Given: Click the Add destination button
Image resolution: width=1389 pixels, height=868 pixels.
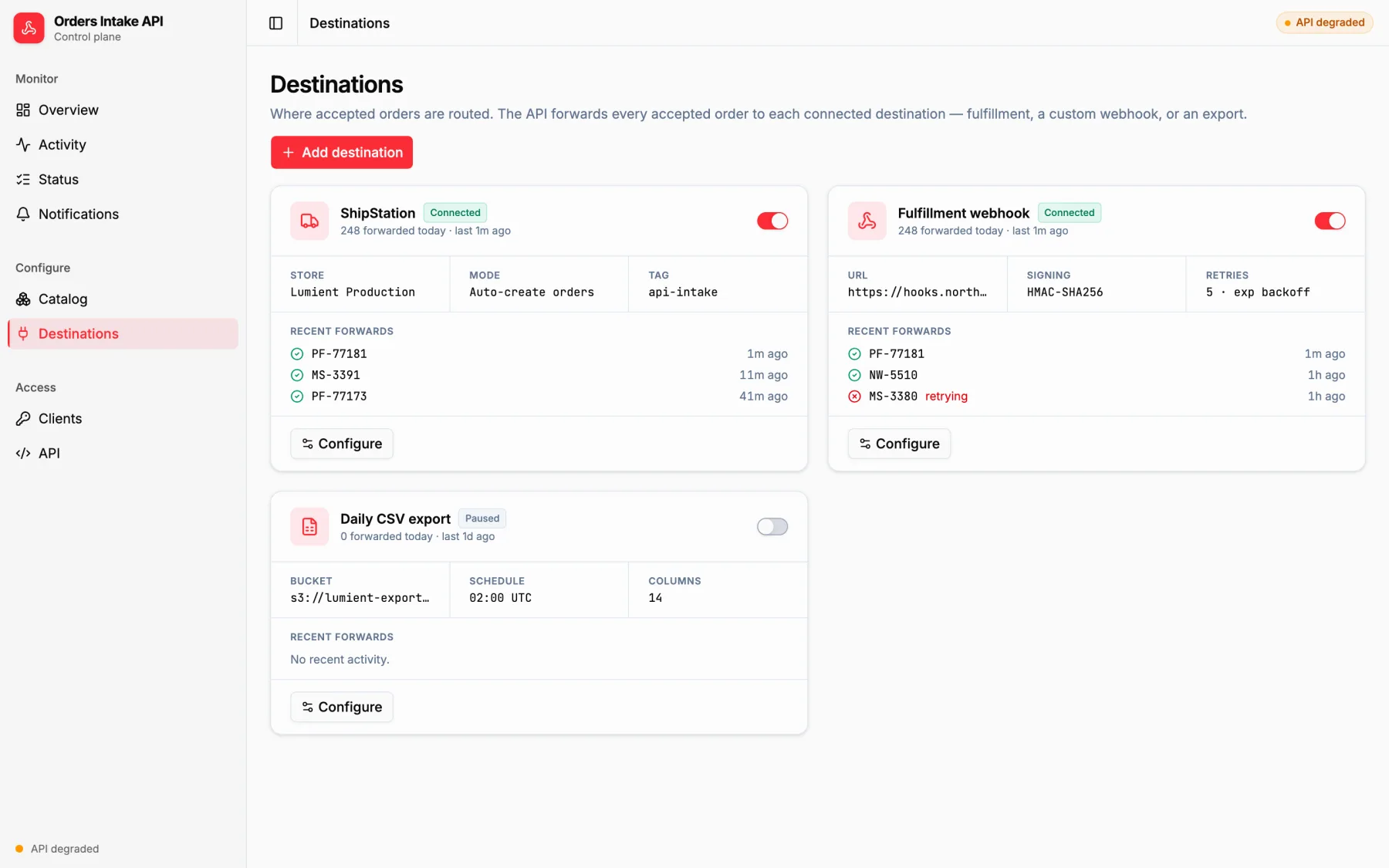Looking at the screenshot, I should [x=342, y=153].
